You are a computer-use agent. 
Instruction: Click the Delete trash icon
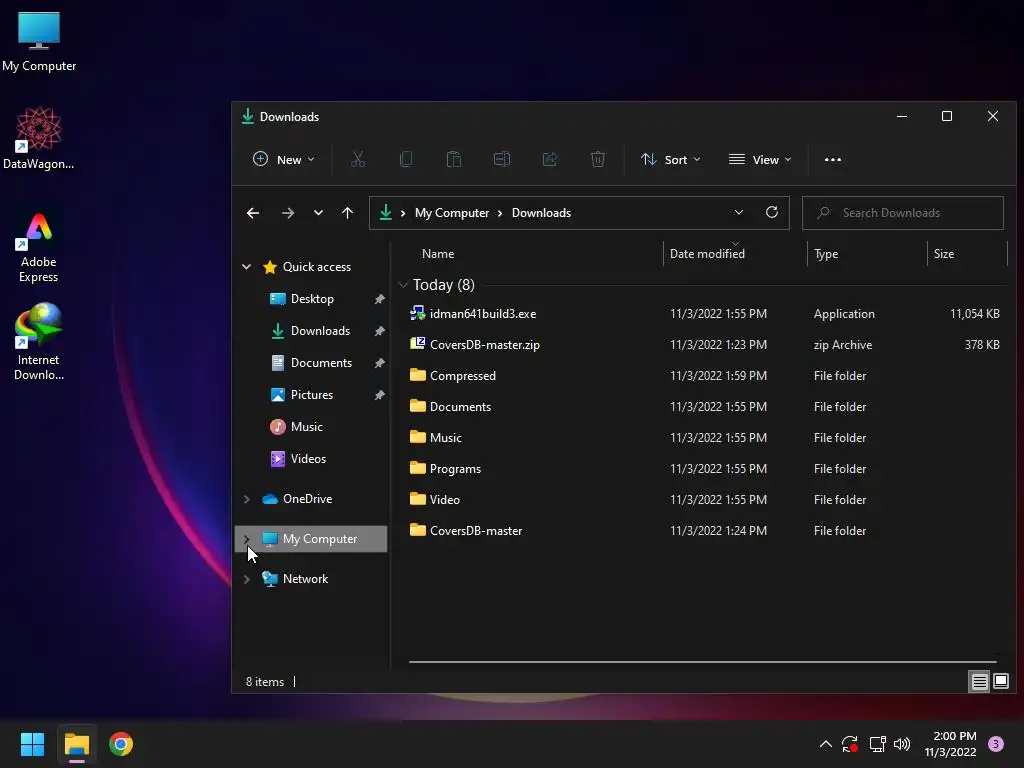598,159
